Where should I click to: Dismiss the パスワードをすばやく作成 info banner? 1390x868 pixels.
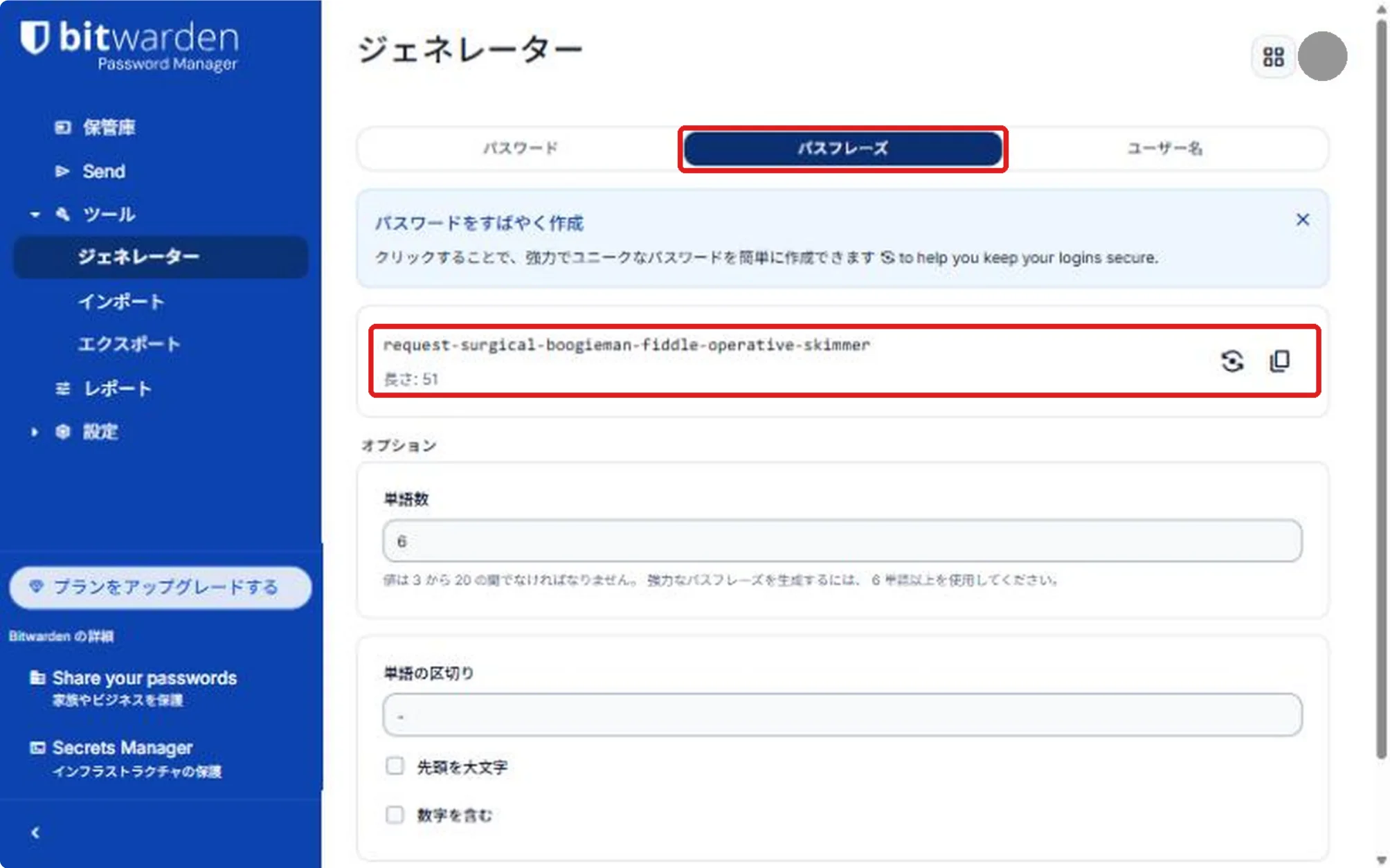[1302, 219]
